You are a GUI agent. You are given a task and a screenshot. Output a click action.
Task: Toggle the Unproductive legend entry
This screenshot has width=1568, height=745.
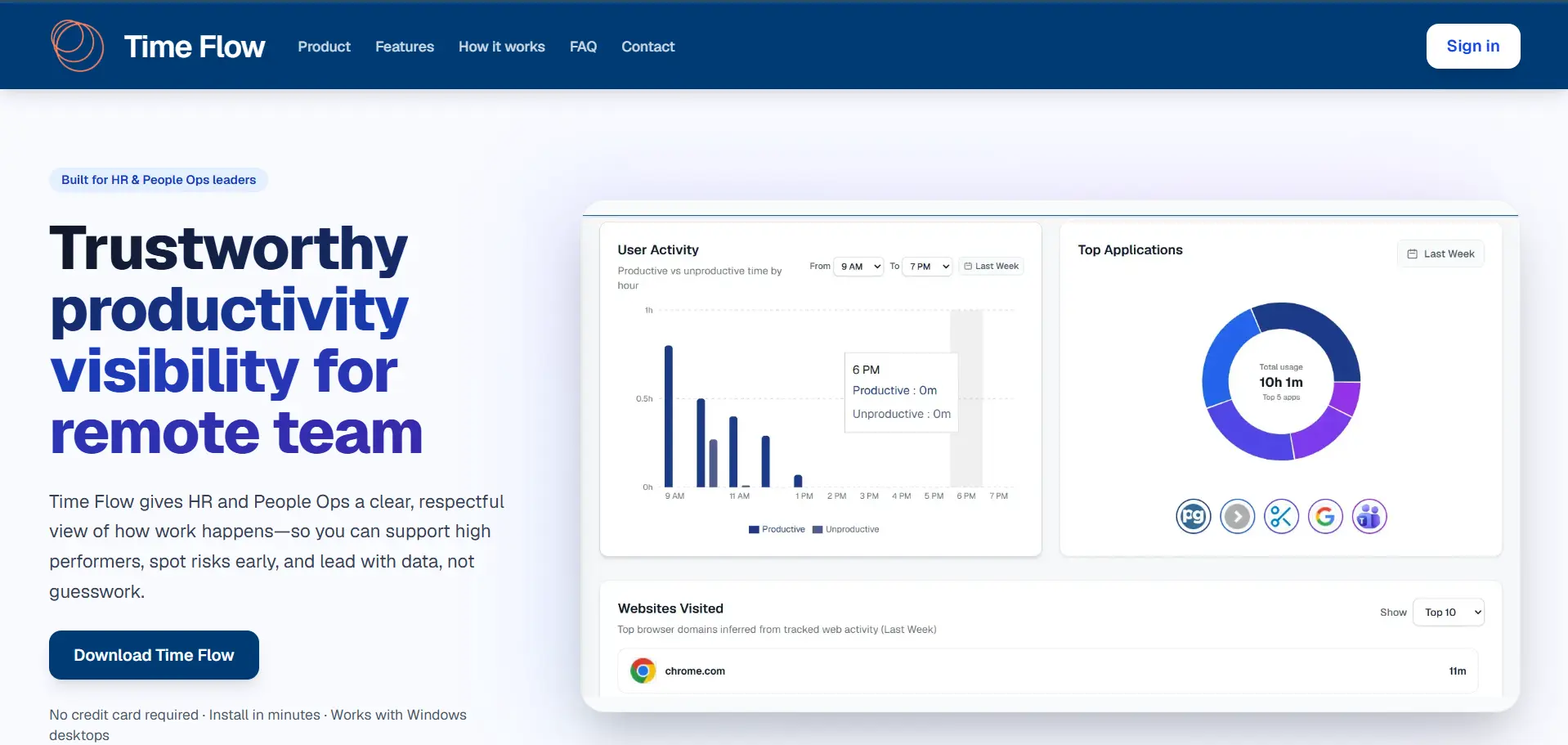[x=846, y=530]
